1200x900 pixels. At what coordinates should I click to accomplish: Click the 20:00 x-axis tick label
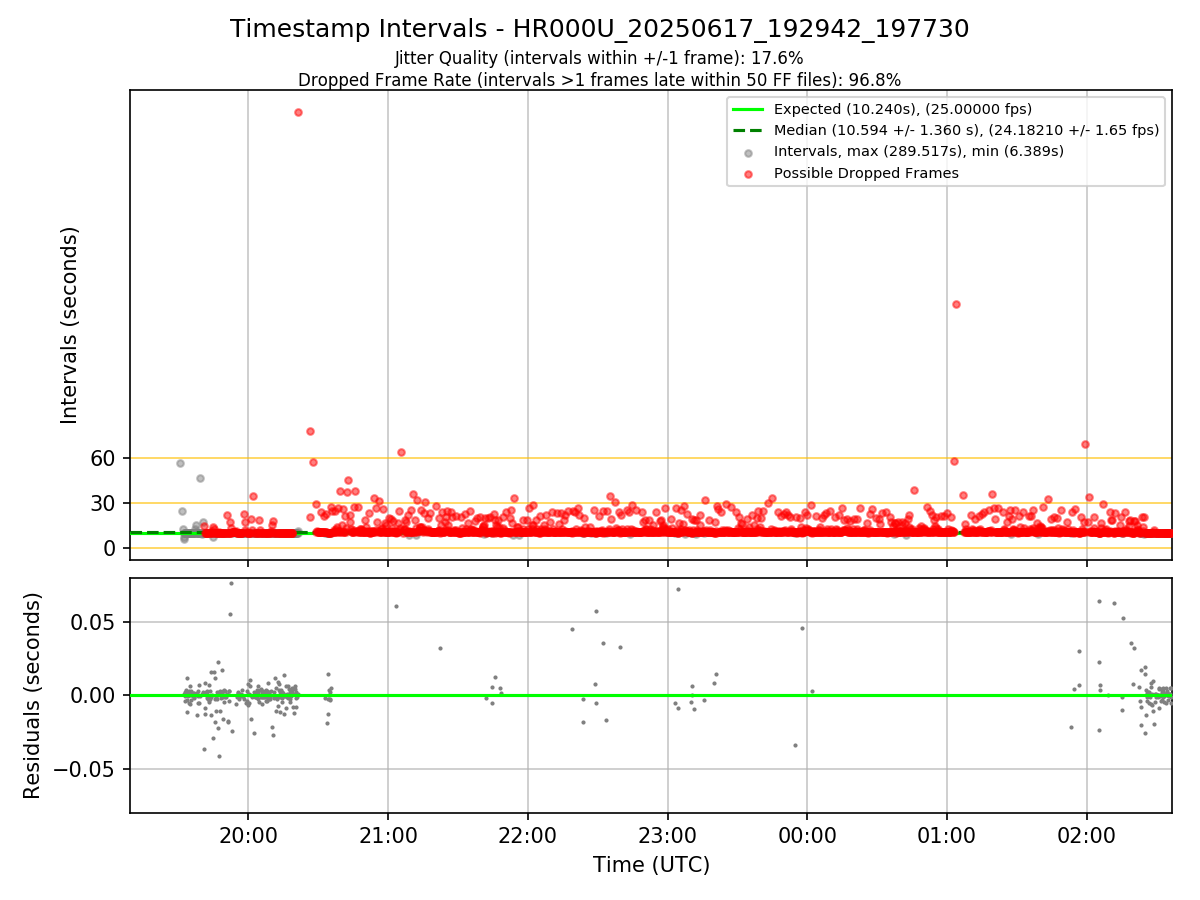pyautogui.click(x=248, y=835)
